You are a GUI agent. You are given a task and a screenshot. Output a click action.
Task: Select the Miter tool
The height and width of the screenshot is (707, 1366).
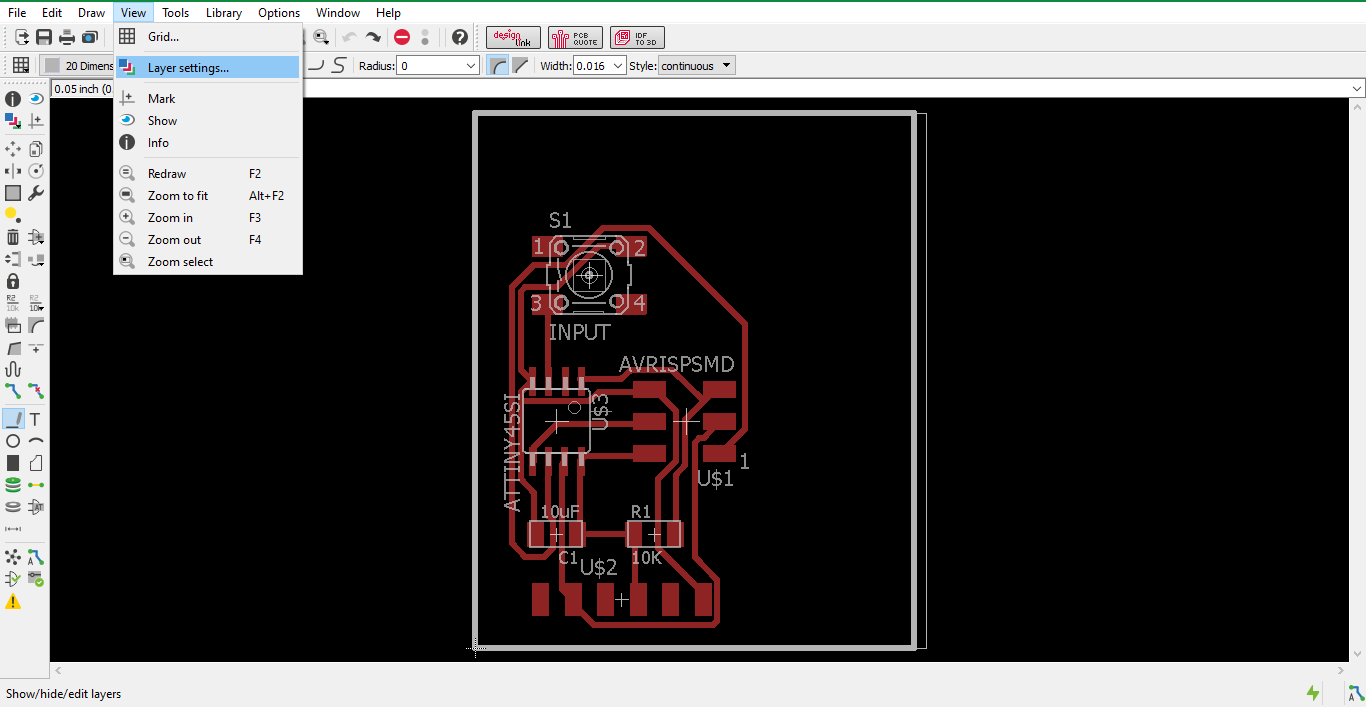[36, 325]
